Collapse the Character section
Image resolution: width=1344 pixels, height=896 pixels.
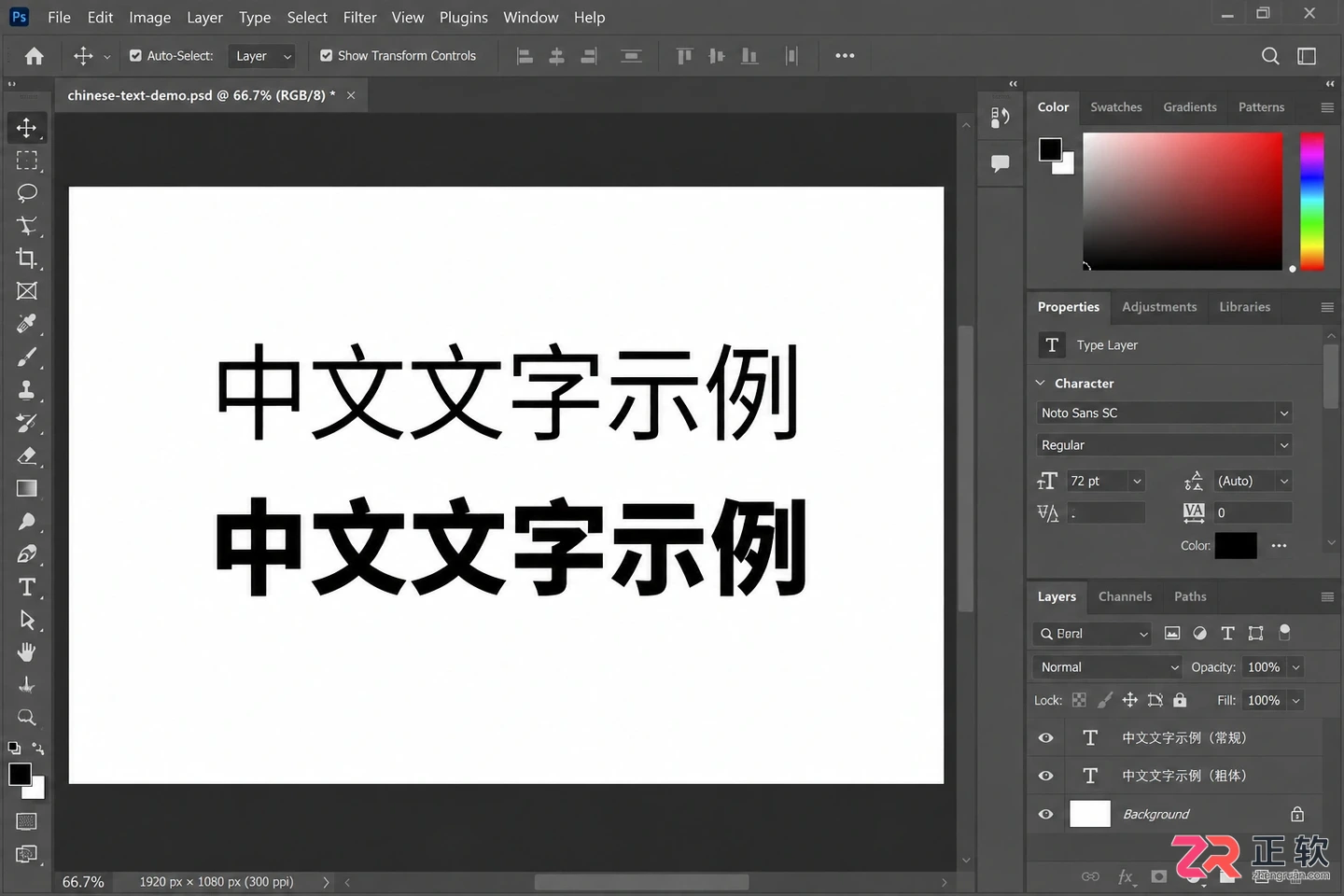point(1041,383)
